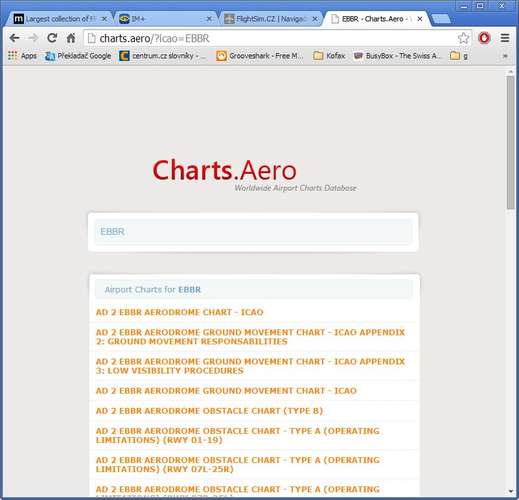
Task: Open the Chrome hamburger menu
Action: (x=505, y=38)
